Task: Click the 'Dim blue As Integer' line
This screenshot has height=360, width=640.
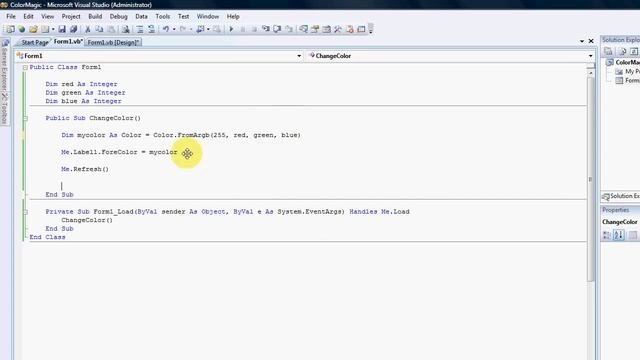Action: (84, 101)
